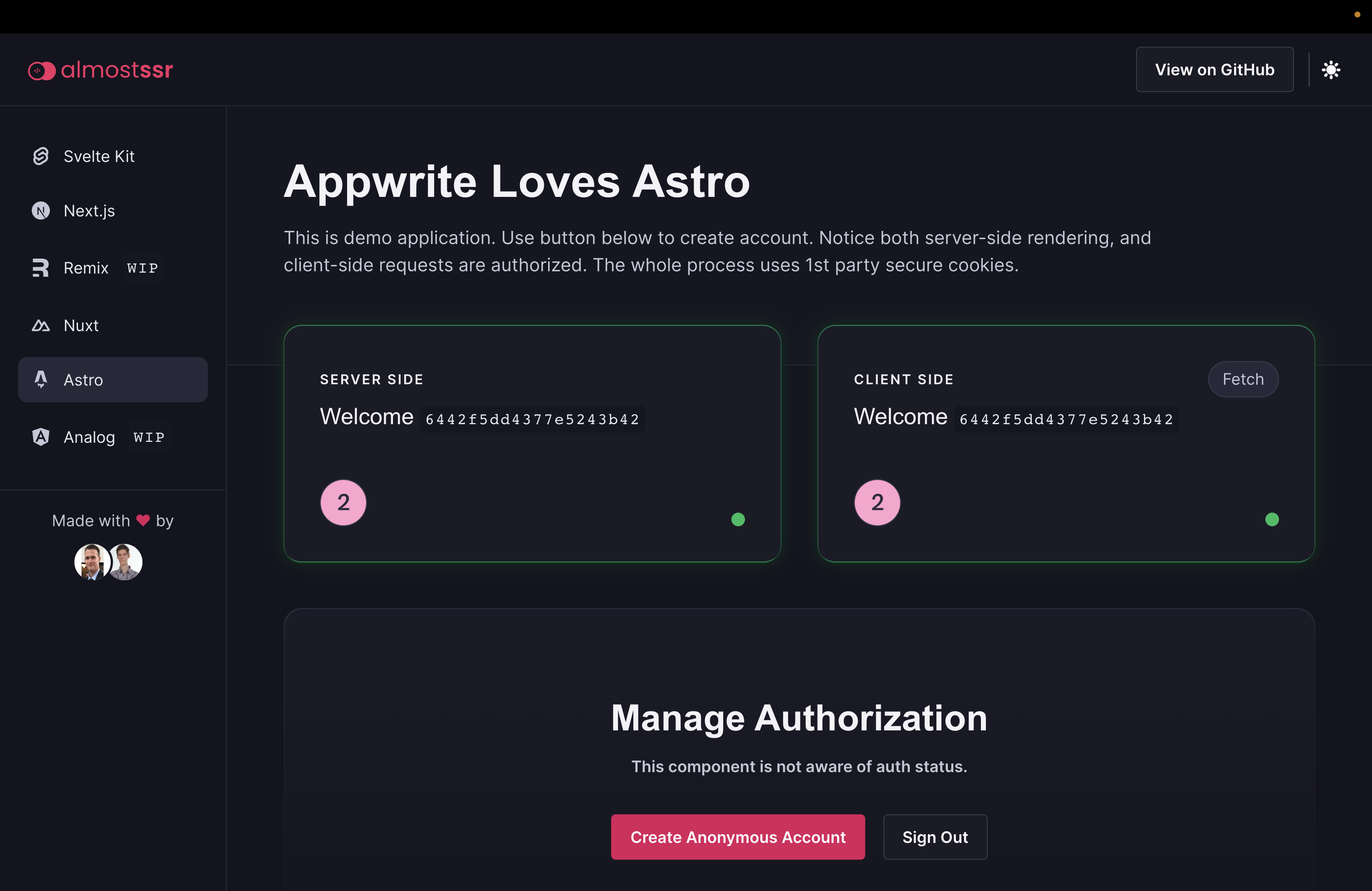Click the Server Side user ID code

(532, 420)
